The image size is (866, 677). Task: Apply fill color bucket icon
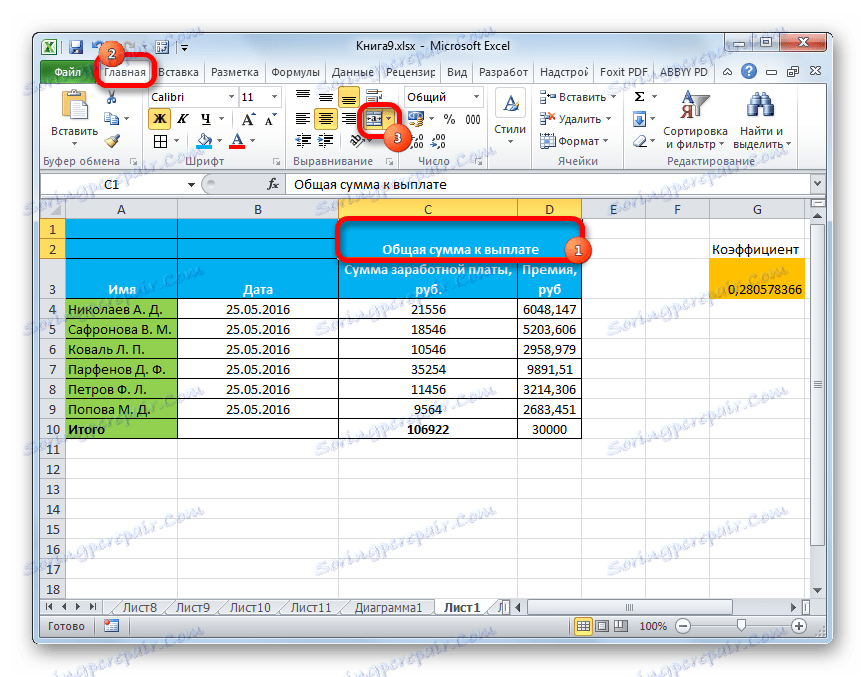pos(204,141)
